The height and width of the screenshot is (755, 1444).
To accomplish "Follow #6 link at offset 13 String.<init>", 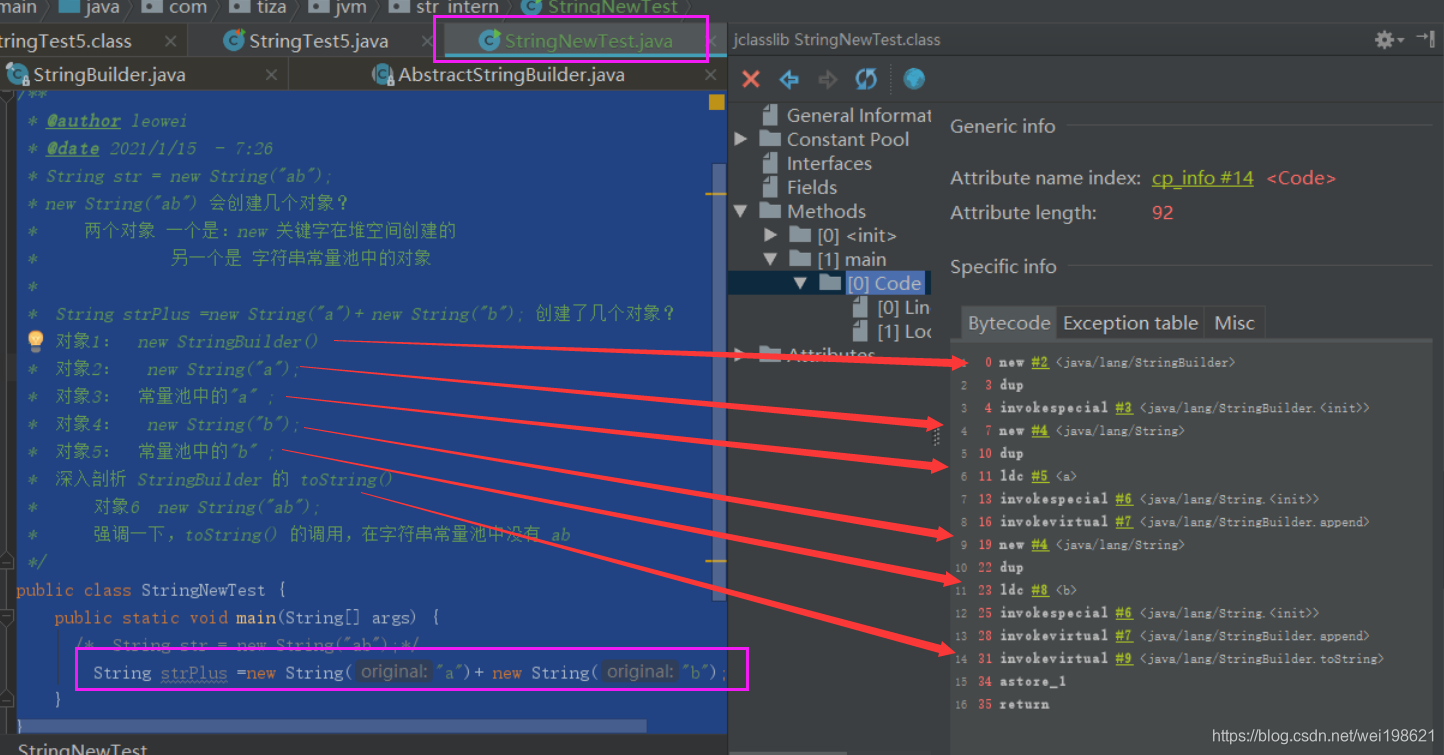I will [1123, 499].
